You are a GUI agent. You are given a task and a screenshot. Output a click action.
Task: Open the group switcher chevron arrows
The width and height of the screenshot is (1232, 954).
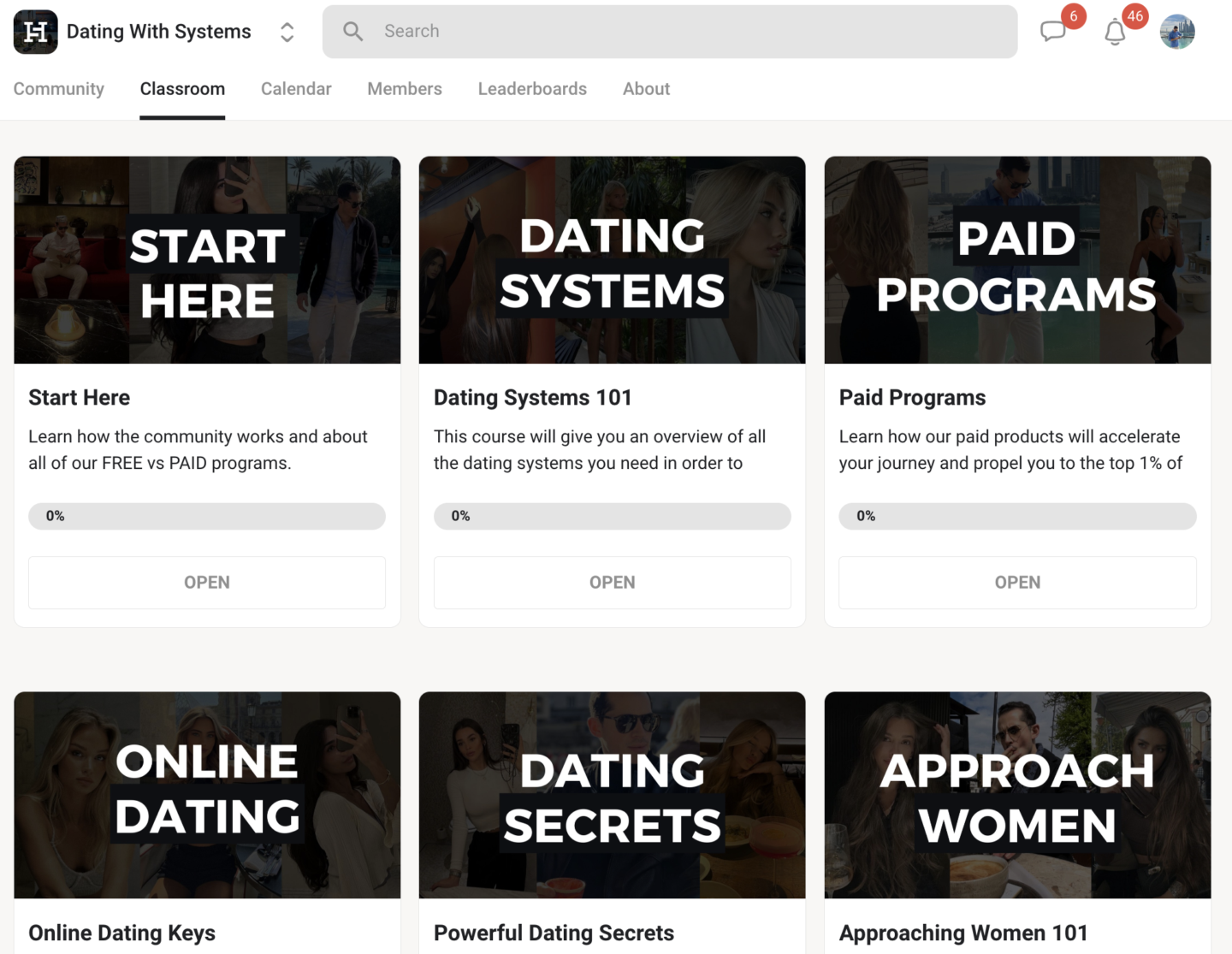(287, 33)
